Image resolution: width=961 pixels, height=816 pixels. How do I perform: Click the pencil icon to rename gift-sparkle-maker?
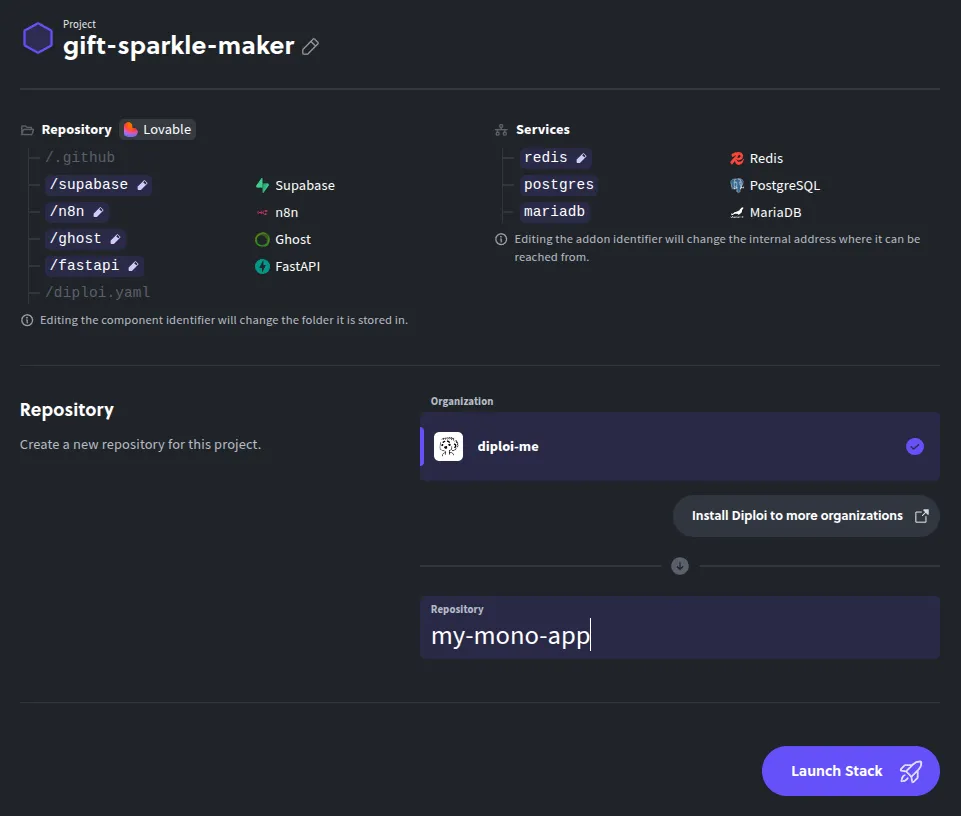tap(310, 46)
